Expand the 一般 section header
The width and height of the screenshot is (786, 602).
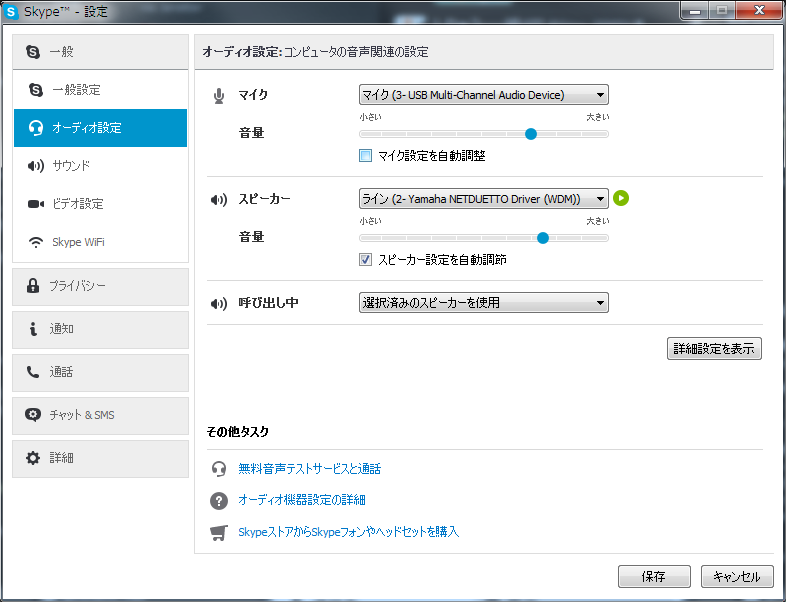pyautogui.click(x=100, y=52)
